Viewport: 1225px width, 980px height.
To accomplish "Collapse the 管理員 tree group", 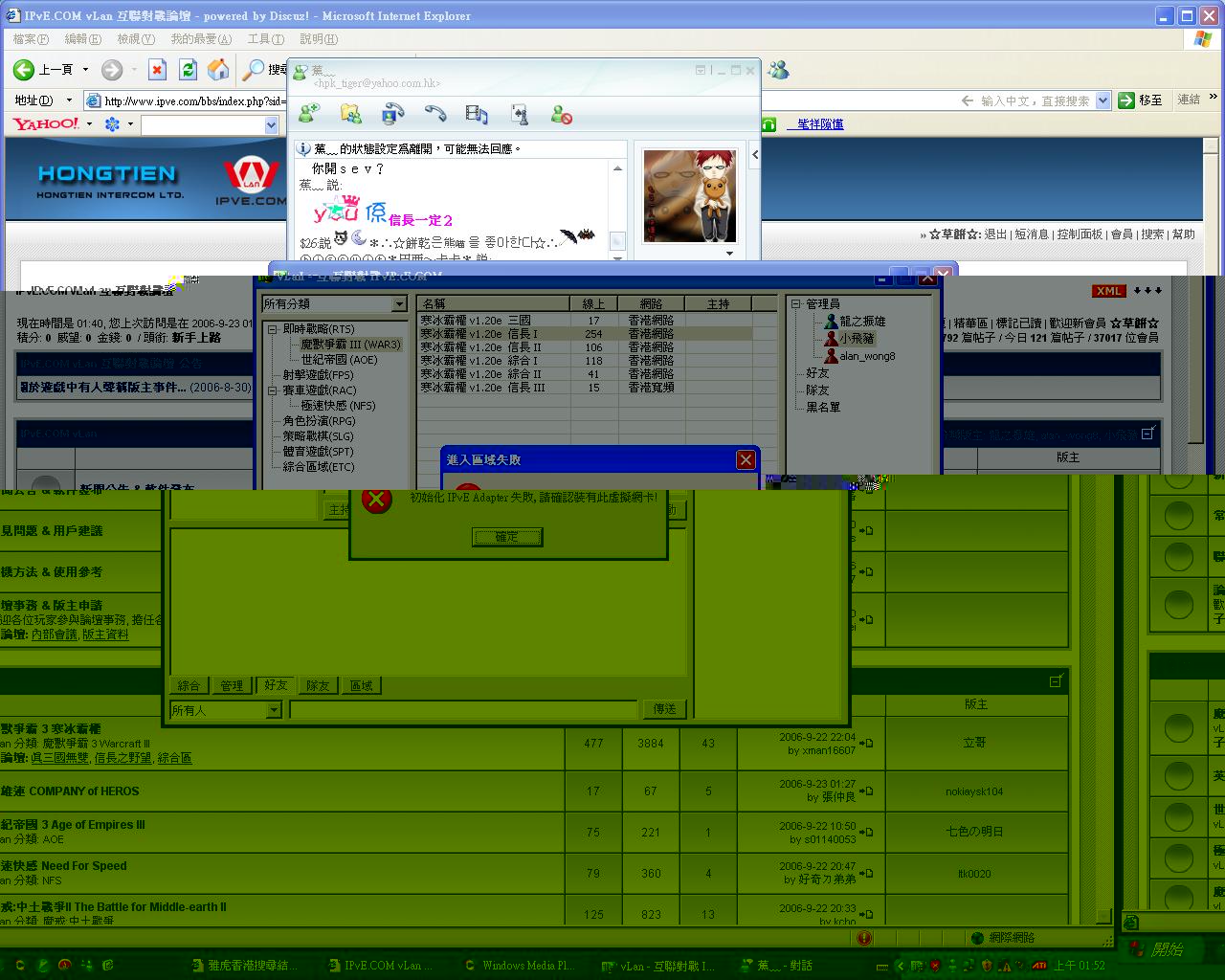I will tap(795, 304).
